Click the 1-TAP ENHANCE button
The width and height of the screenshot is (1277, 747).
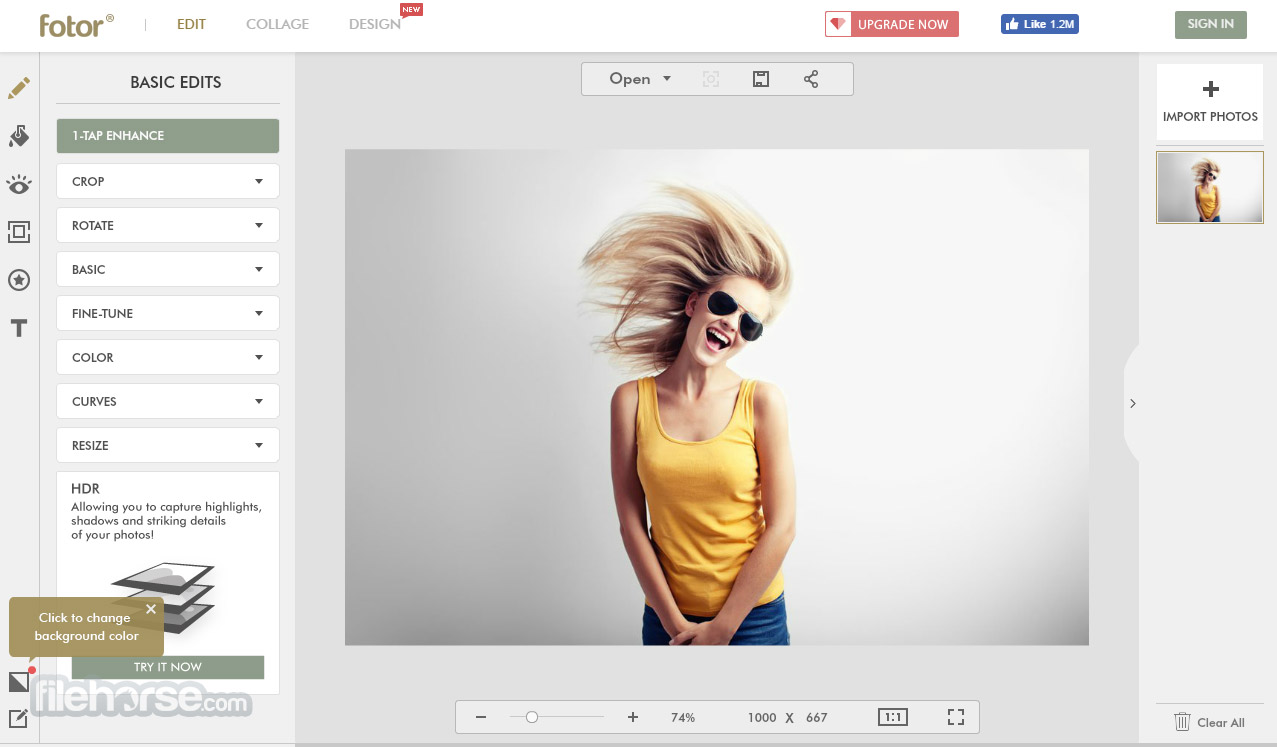(x=168, y=136)
